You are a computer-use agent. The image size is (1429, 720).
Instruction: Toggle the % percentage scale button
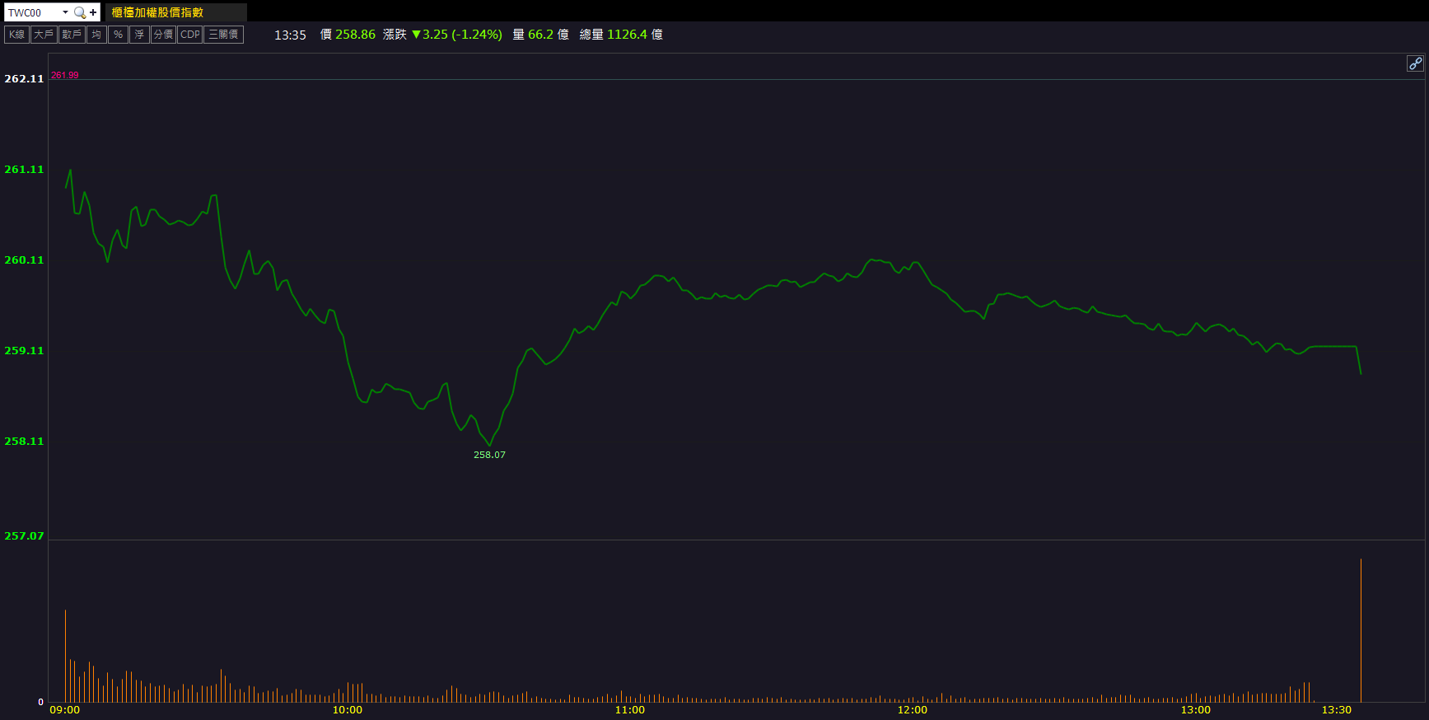(118, 34)
